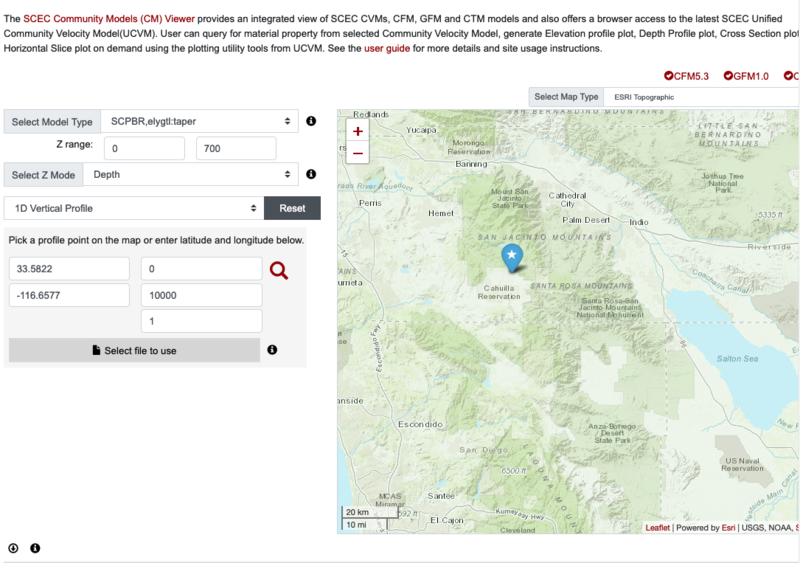Screen dimensions: 800x563
Task: Click the Banning label on map
Action: (471, 164)
